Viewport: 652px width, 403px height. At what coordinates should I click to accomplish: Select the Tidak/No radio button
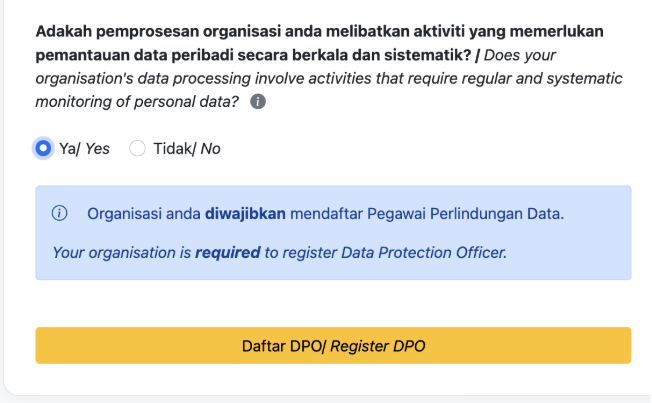tap(138, 148)
